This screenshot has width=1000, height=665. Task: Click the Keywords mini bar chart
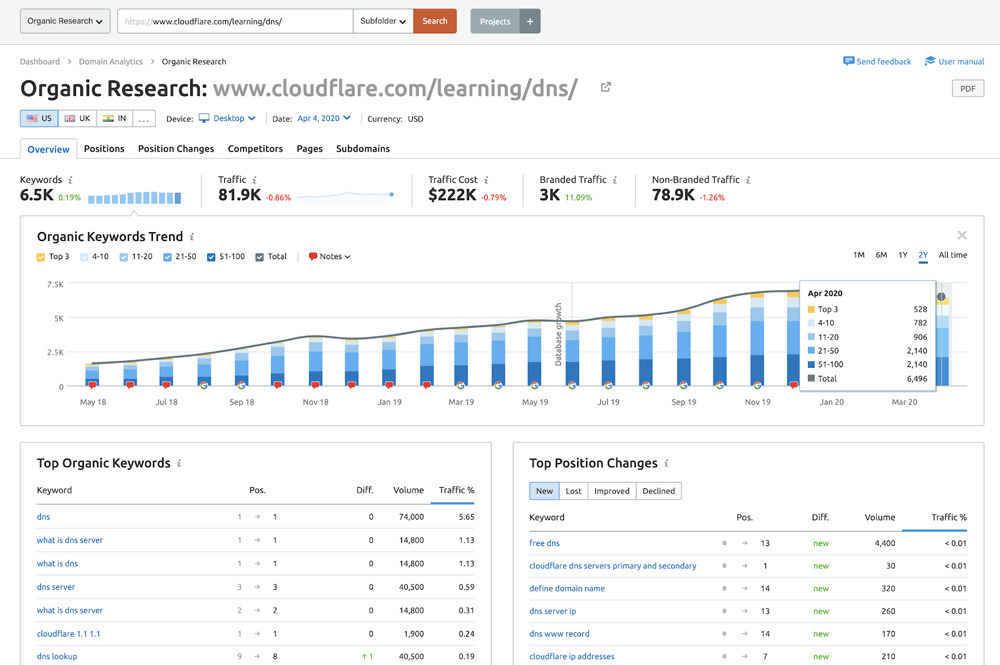click(135, 198)
